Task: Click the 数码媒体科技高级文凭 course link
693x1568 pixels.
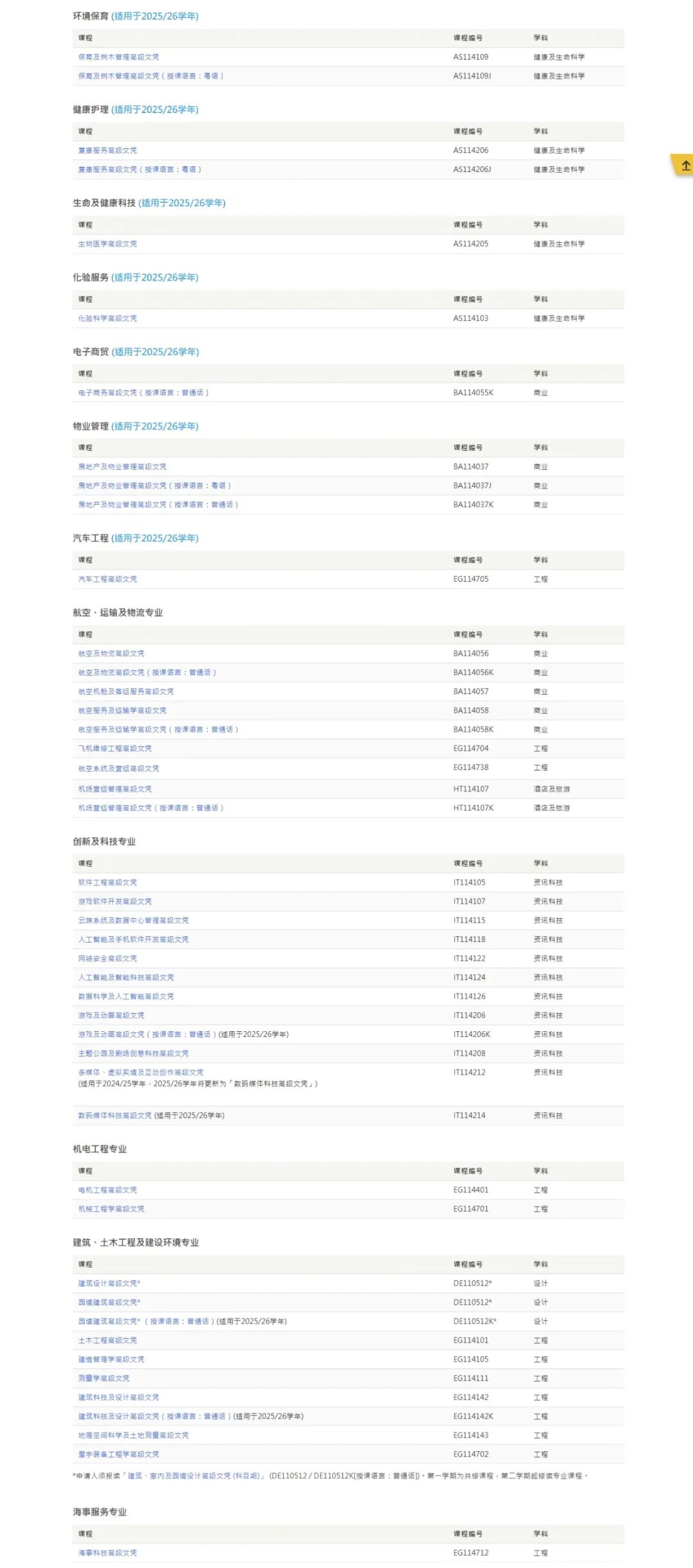Action: [x=115, y=1116]
